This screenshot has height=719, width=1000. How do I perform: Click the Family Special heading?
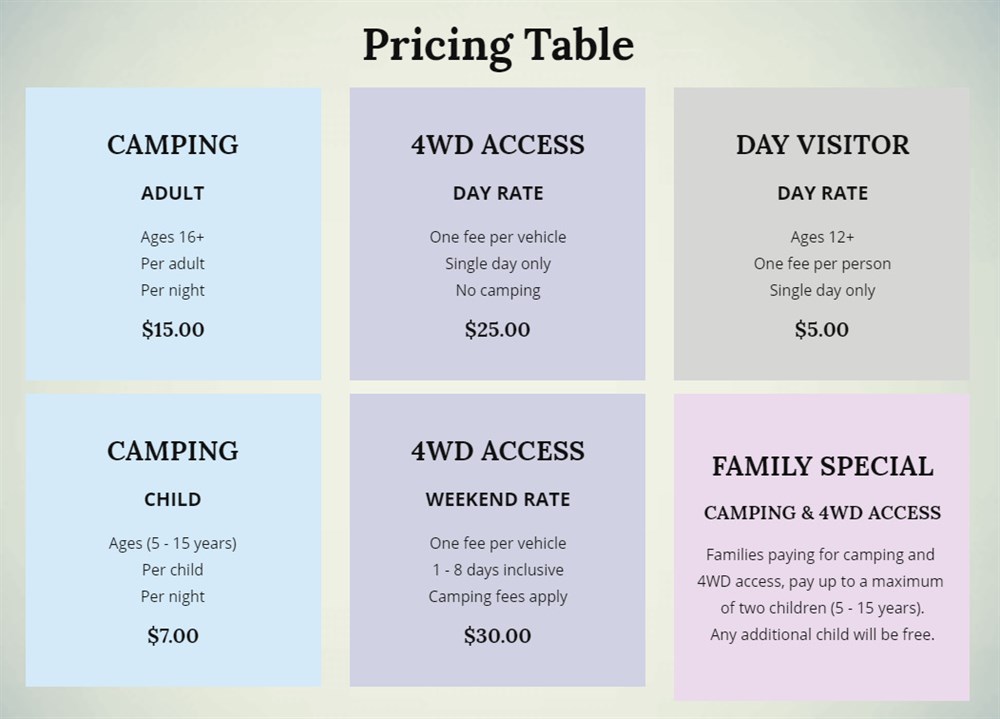tap(823, 466)
